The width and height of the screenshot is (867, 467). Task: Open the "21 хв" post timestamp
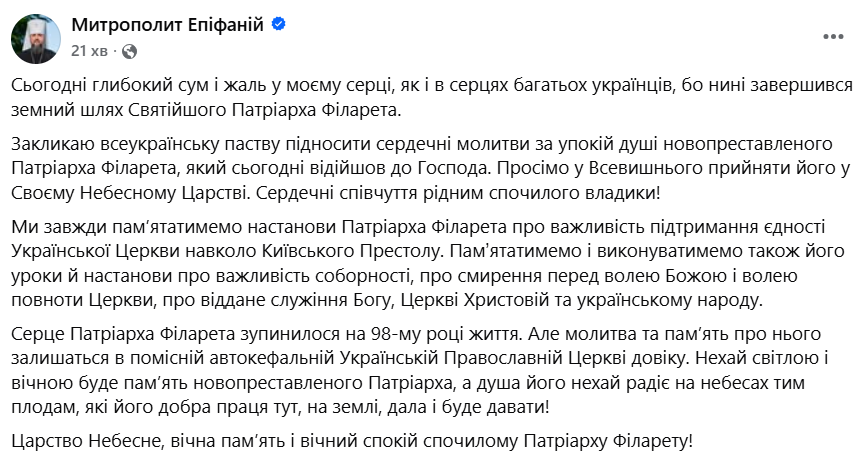point(89,49)
